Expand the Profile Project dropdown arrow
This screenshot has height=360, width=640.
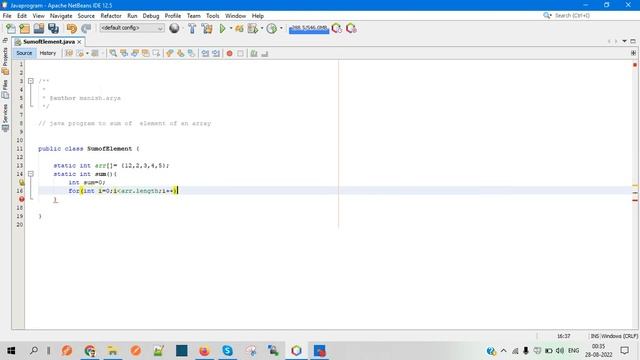pyautogui.click(x=262, y=28)
